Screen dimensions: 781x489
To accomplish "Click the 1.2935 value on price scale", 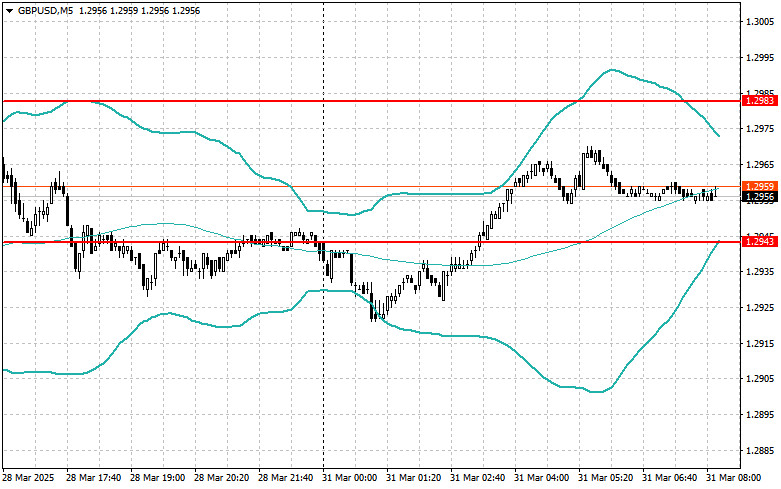I will pyautogui.click(x=760, y=272).
